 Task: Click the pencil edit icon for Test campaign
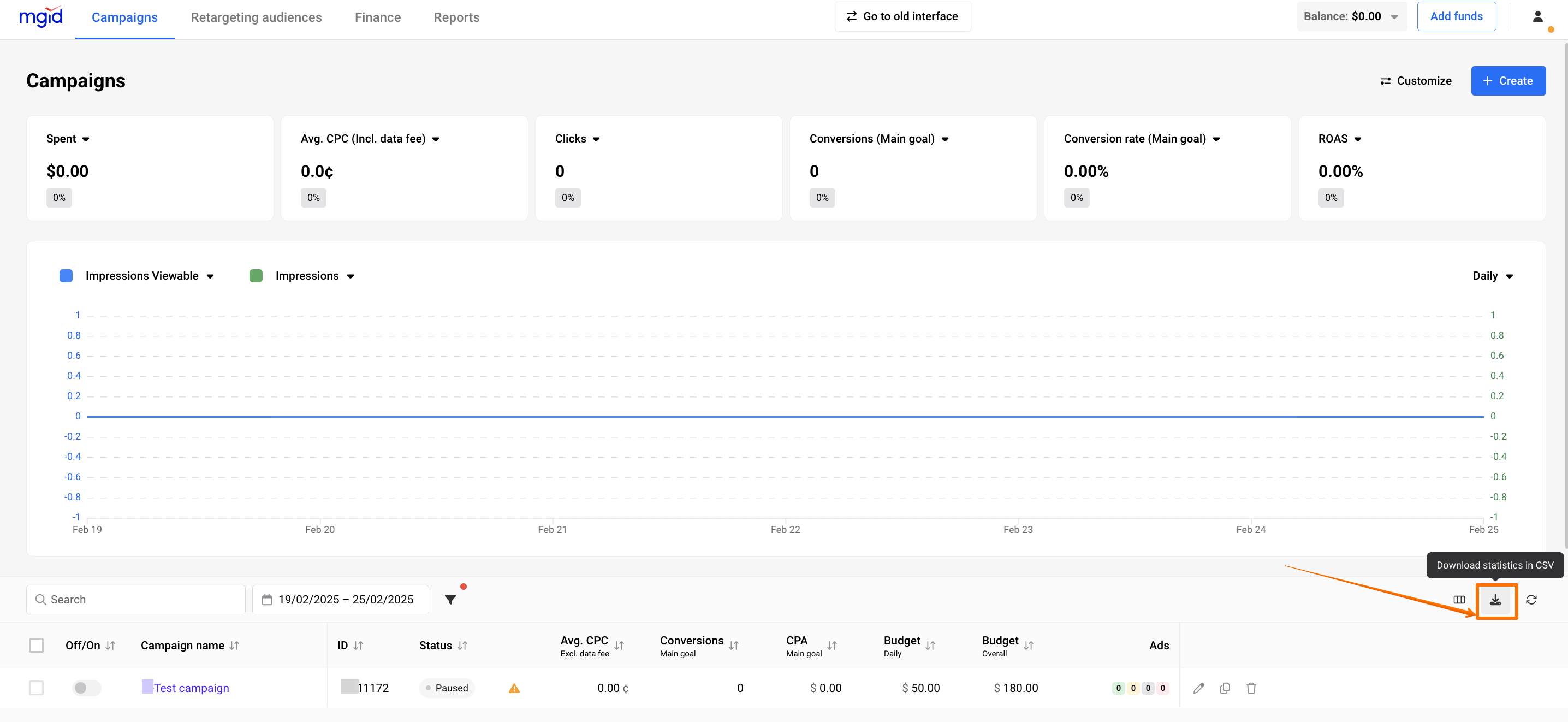[x=1198, y=688]
